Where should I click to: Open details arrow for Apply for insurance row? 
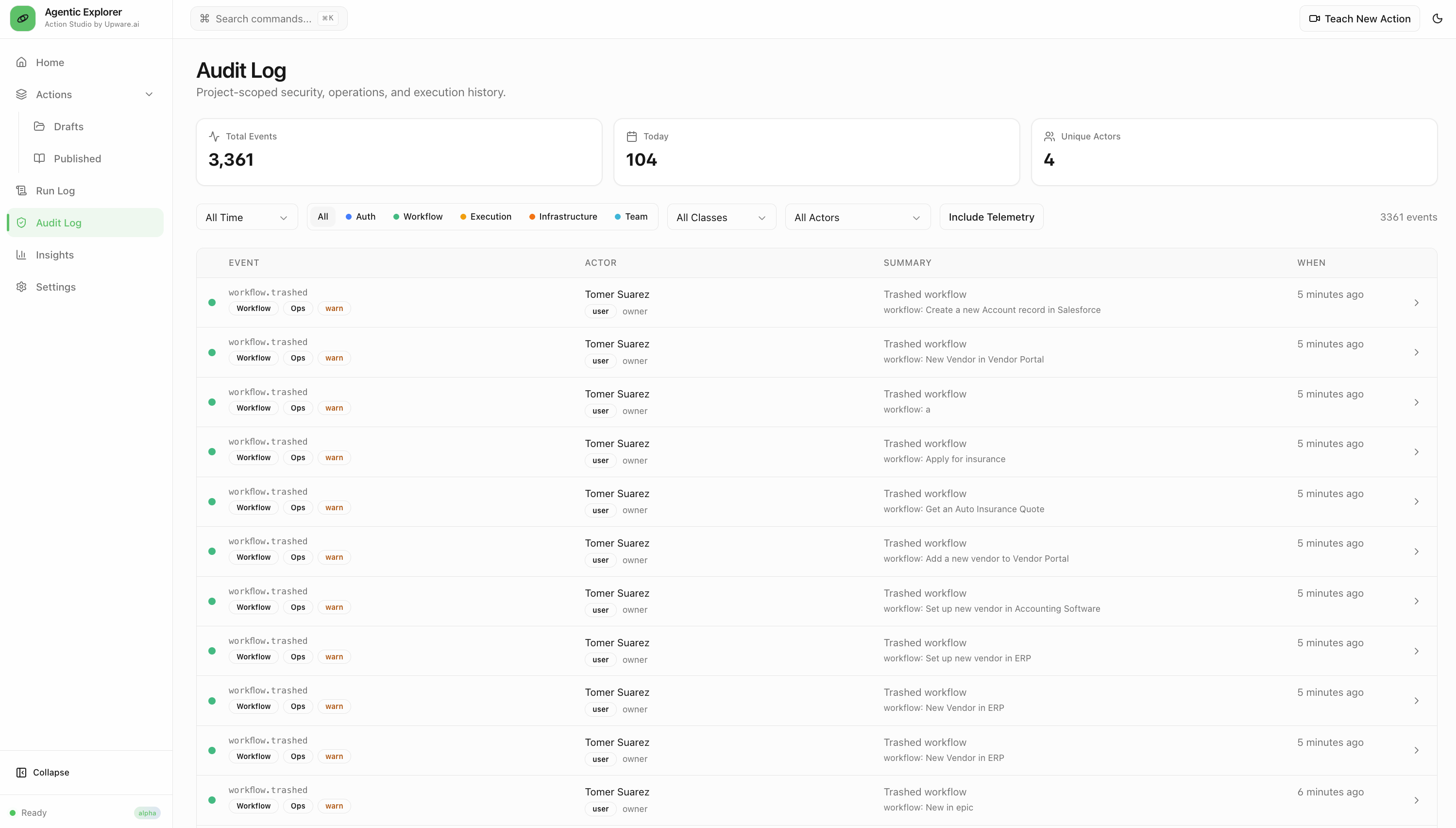1416,451
